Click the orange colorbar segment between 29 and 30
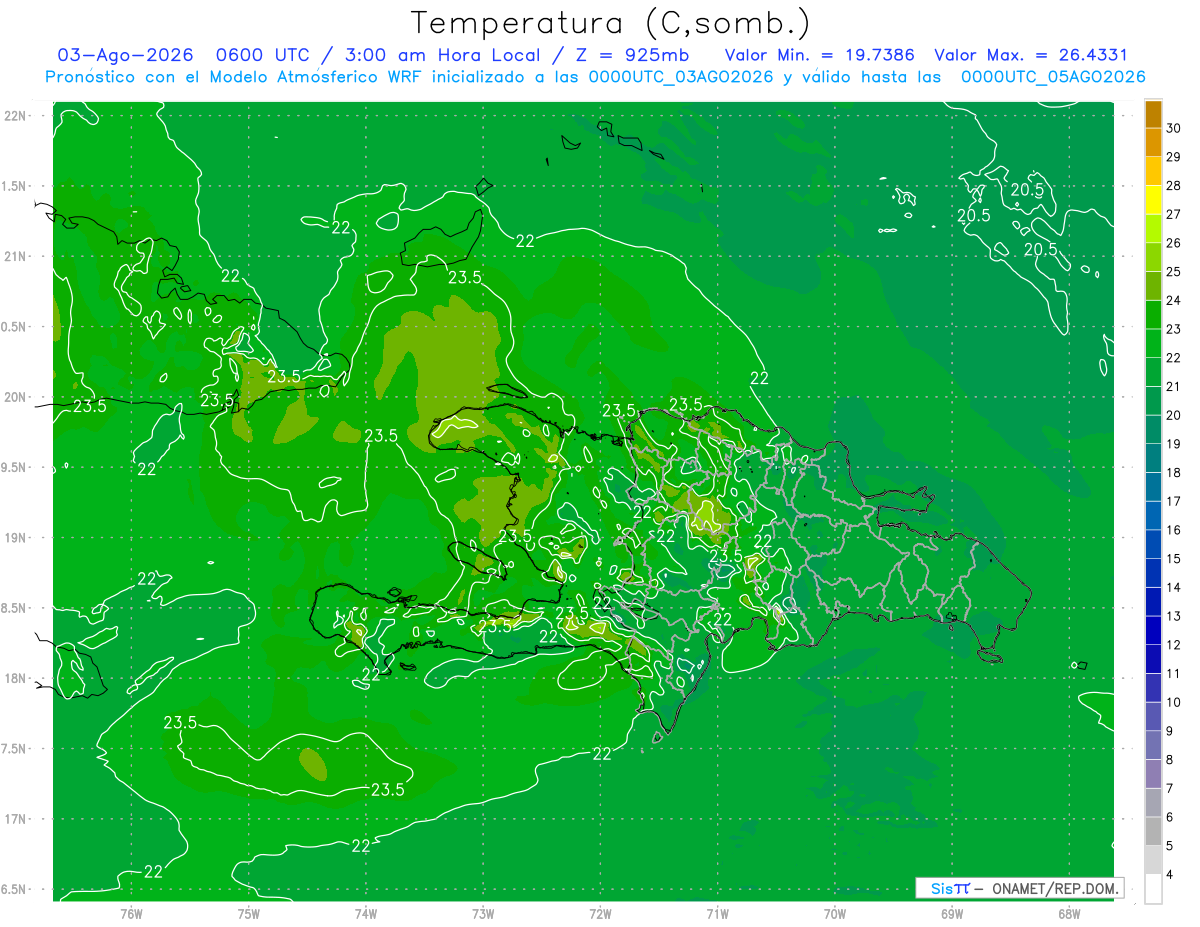The height and width of the screenshot is (927, 1200). pos(1153,142)
